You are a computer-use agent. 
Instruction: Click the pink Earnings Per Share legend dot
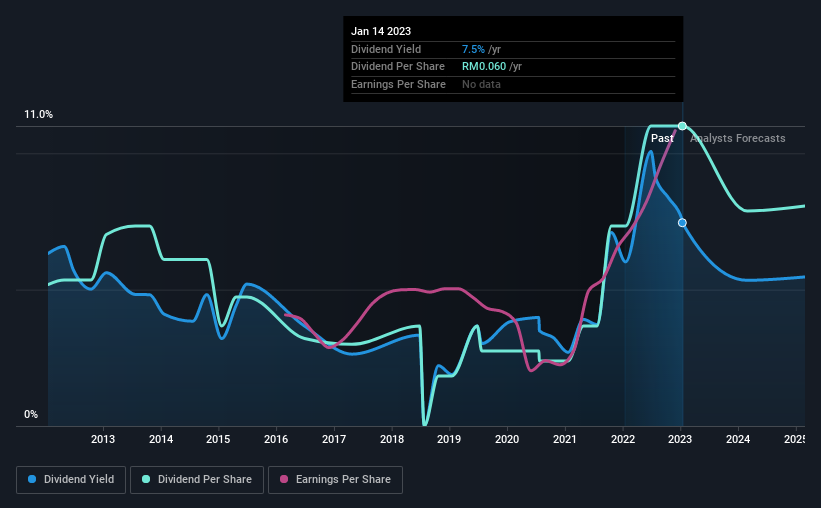pyautogui.click(x=284, y=479)
